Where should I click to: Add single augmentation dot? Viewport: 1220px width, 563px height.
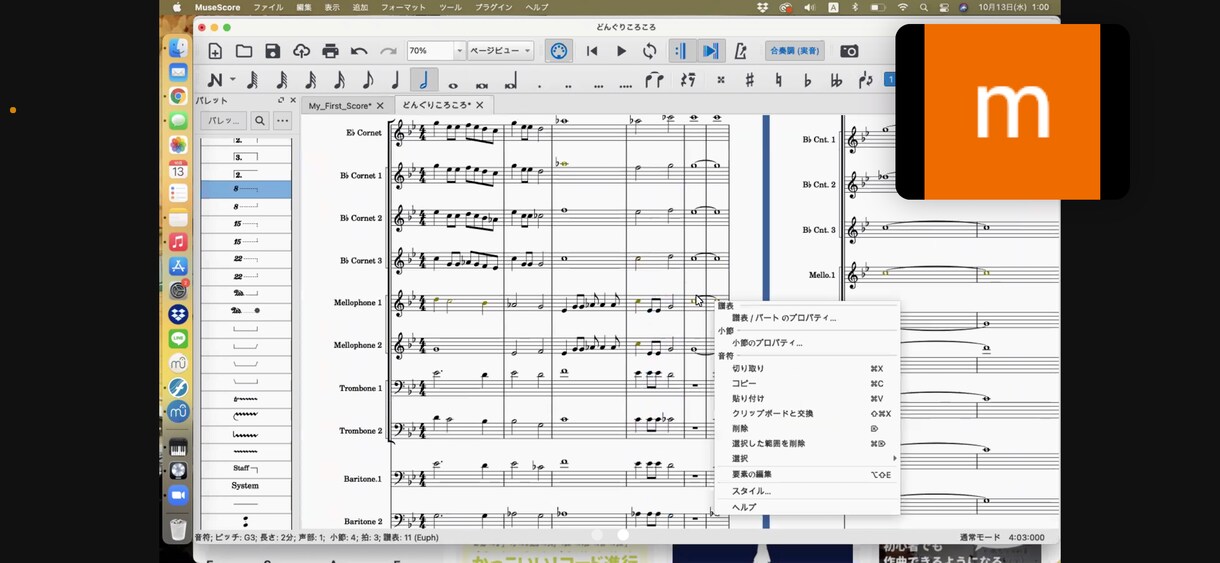[x=540, y=84]
